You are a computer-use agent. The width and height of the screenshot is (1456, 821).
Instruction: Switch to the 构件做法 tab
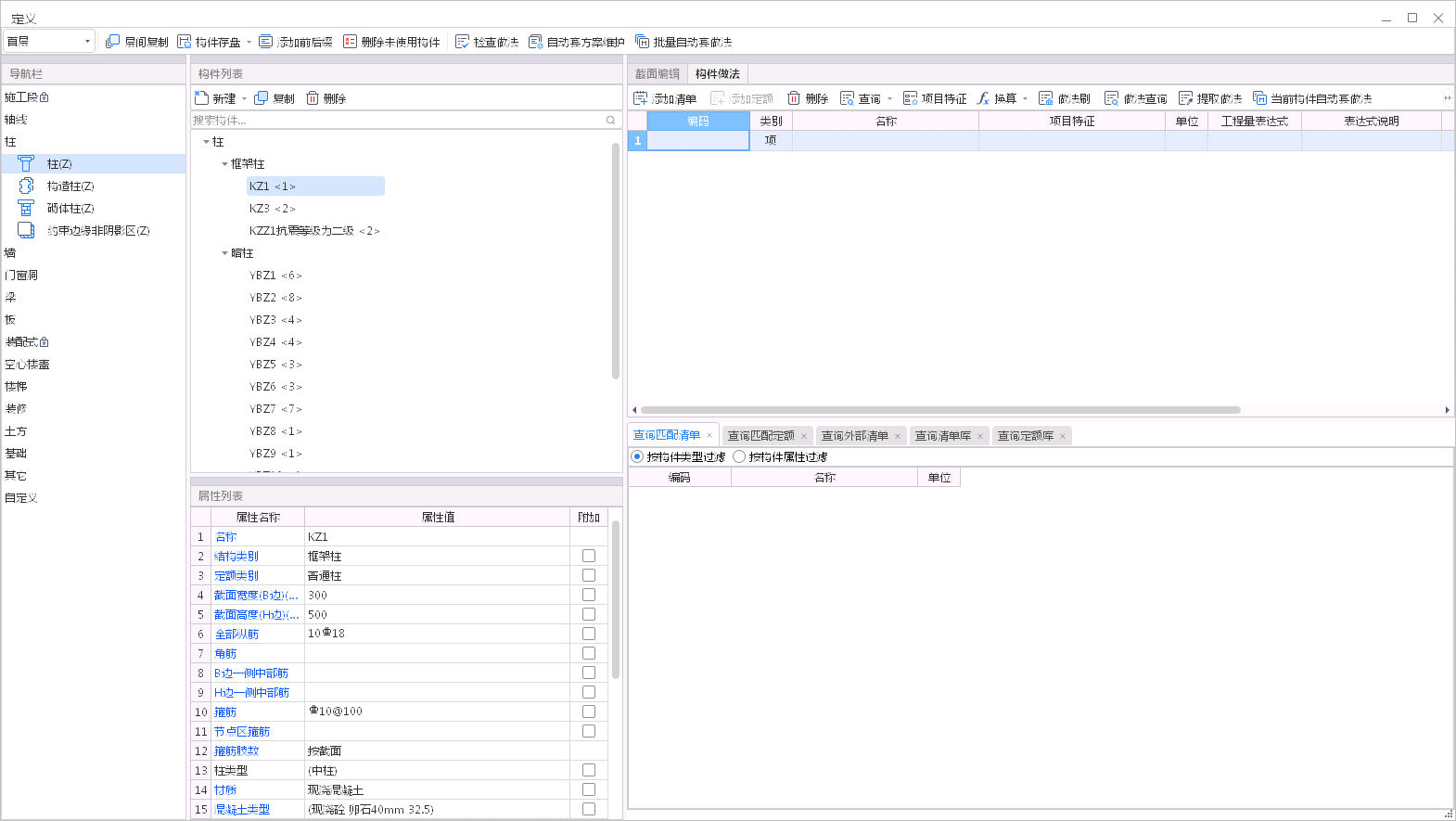click(718, 74)
